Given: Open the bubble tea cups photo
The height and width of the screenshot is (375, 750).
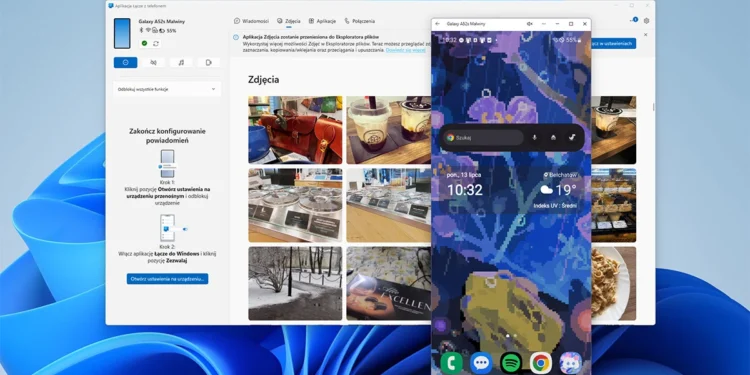Looking at the screenshot, I should pyautogui.click(x=389, y=130).
